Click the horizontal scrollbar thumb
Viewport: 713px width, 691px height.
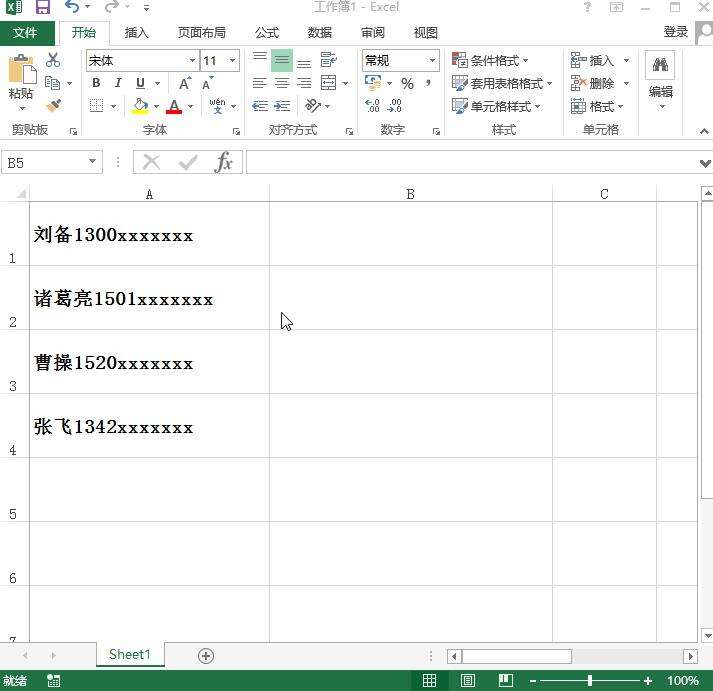516,656
